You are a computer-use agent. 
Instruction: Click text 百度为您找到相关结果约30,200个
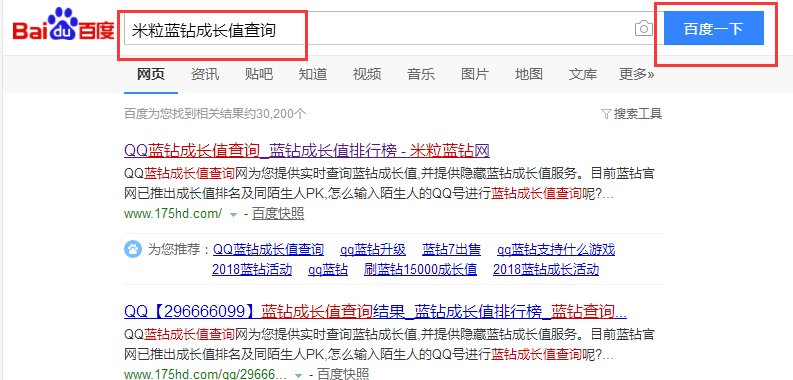tap(215, 114)
